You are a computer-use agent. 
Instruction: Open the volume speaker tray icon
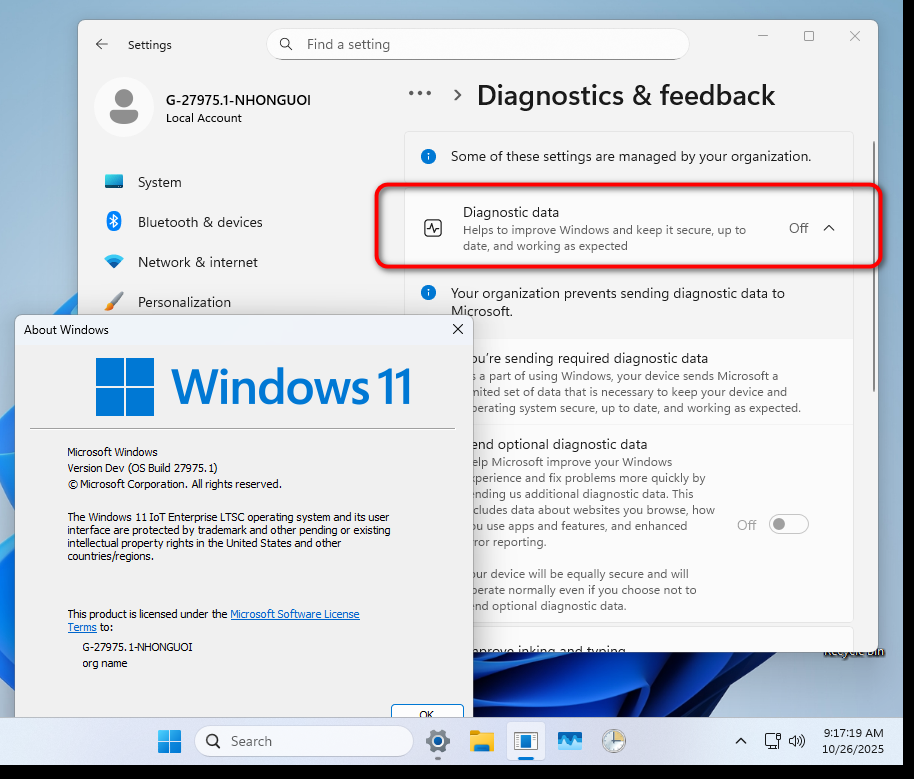coord(797,741)
